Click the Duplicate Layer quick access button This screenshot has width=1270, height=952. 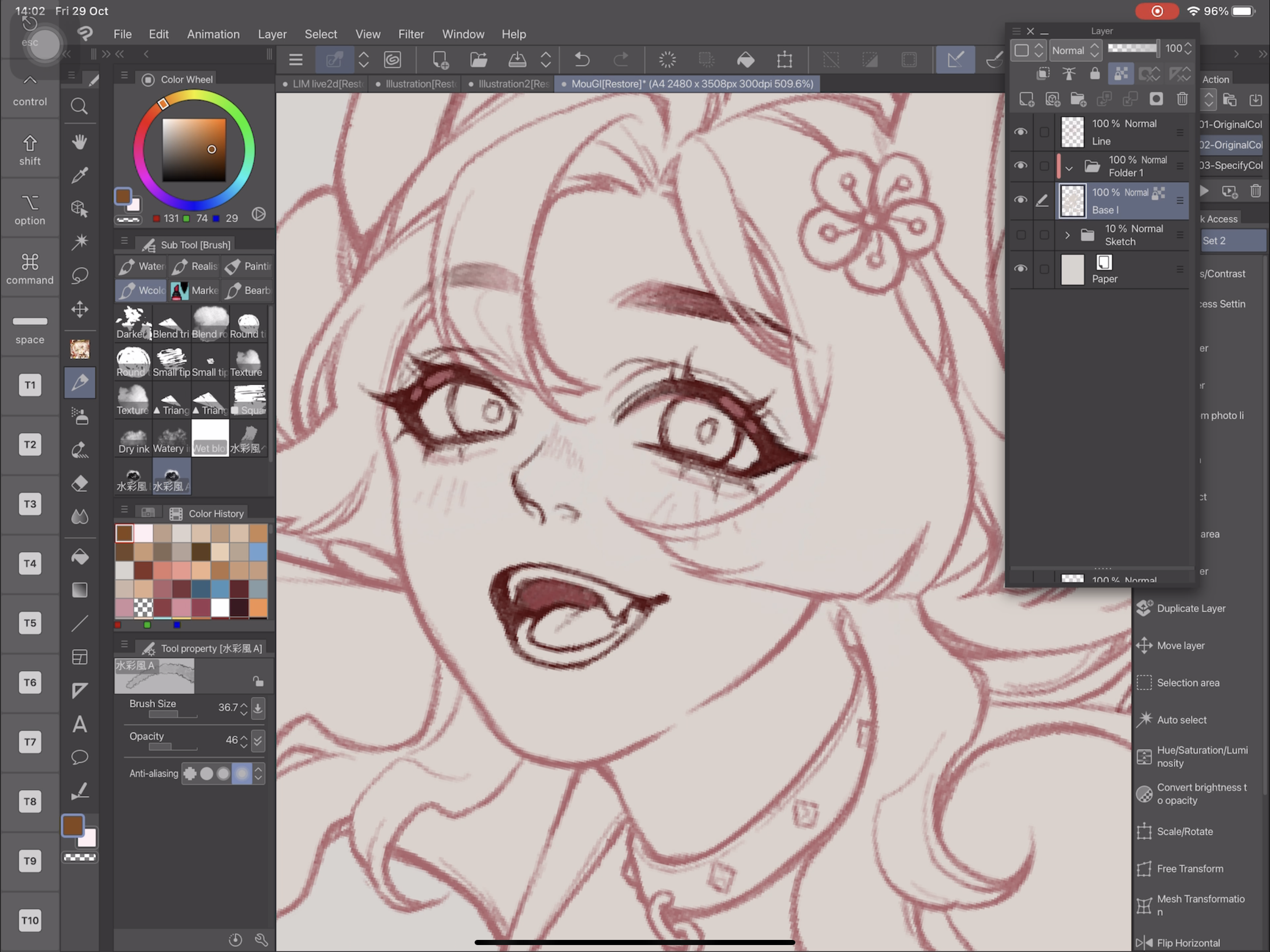click(1190, 608)
